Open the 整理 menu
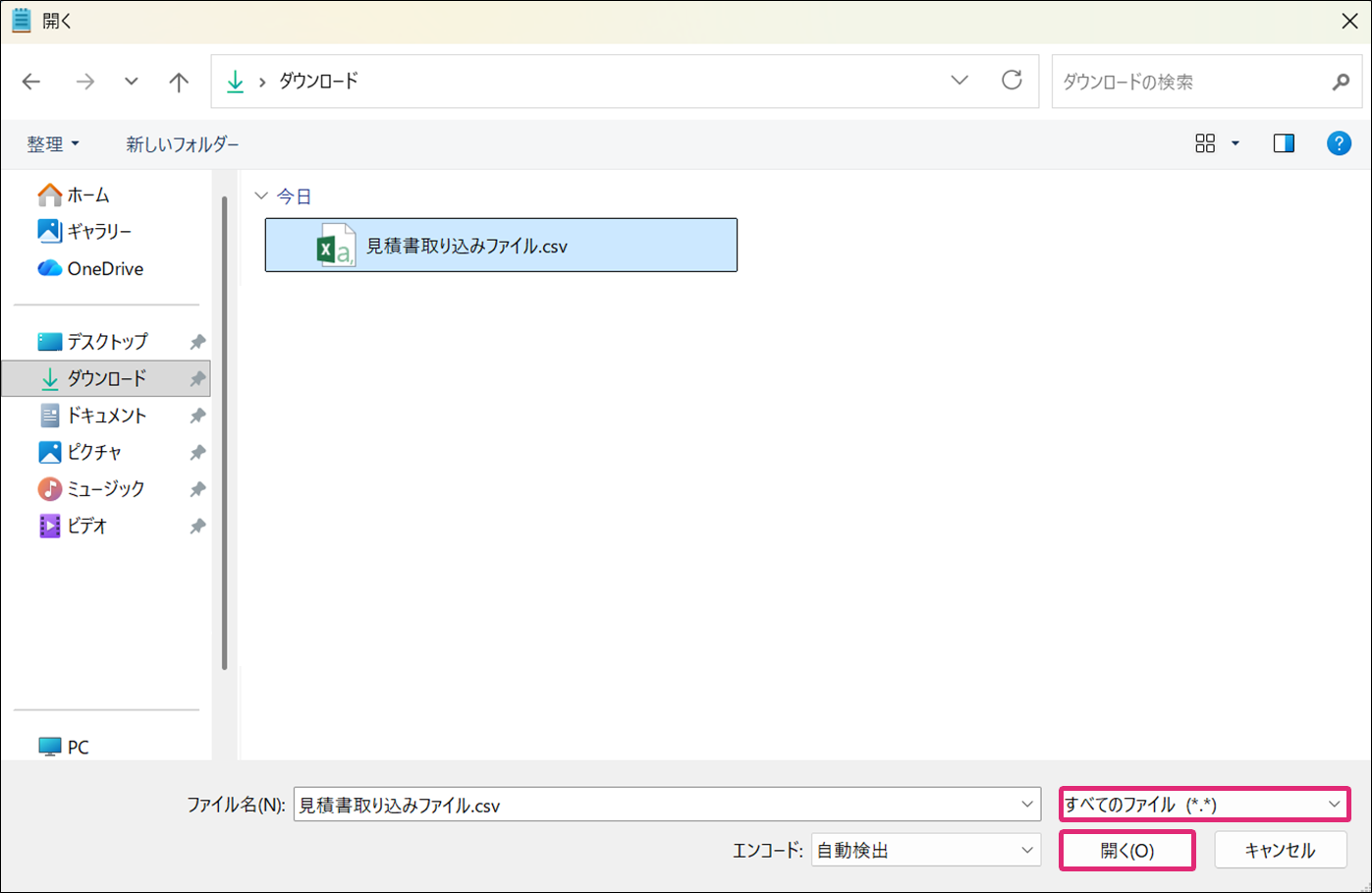1372x893 pixels. pyautogui.click(x=53, y=144)
